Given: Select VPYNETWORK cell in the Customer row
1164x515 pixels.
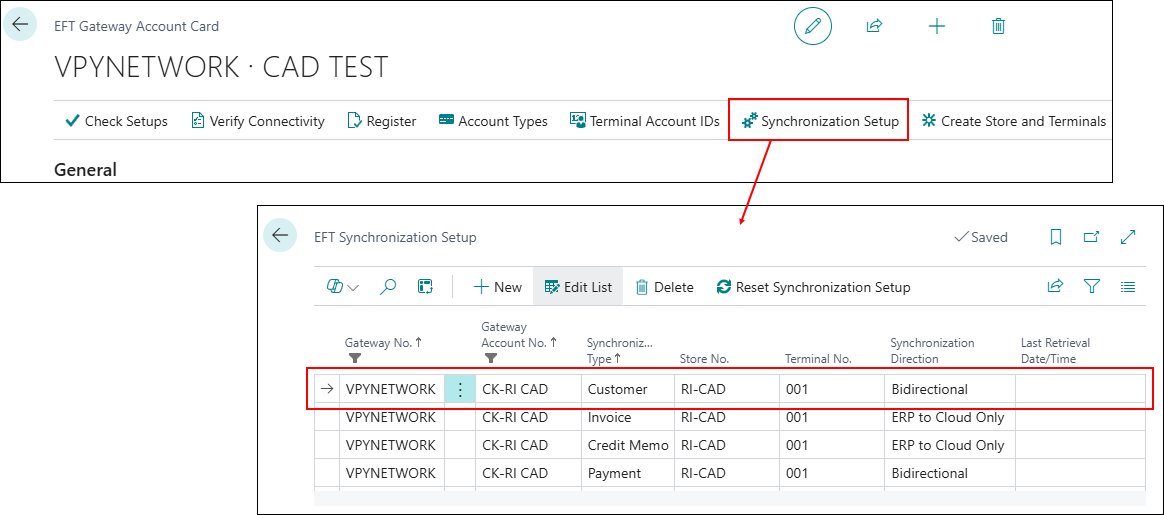Looking at the screenshot, I should point(391,389).
